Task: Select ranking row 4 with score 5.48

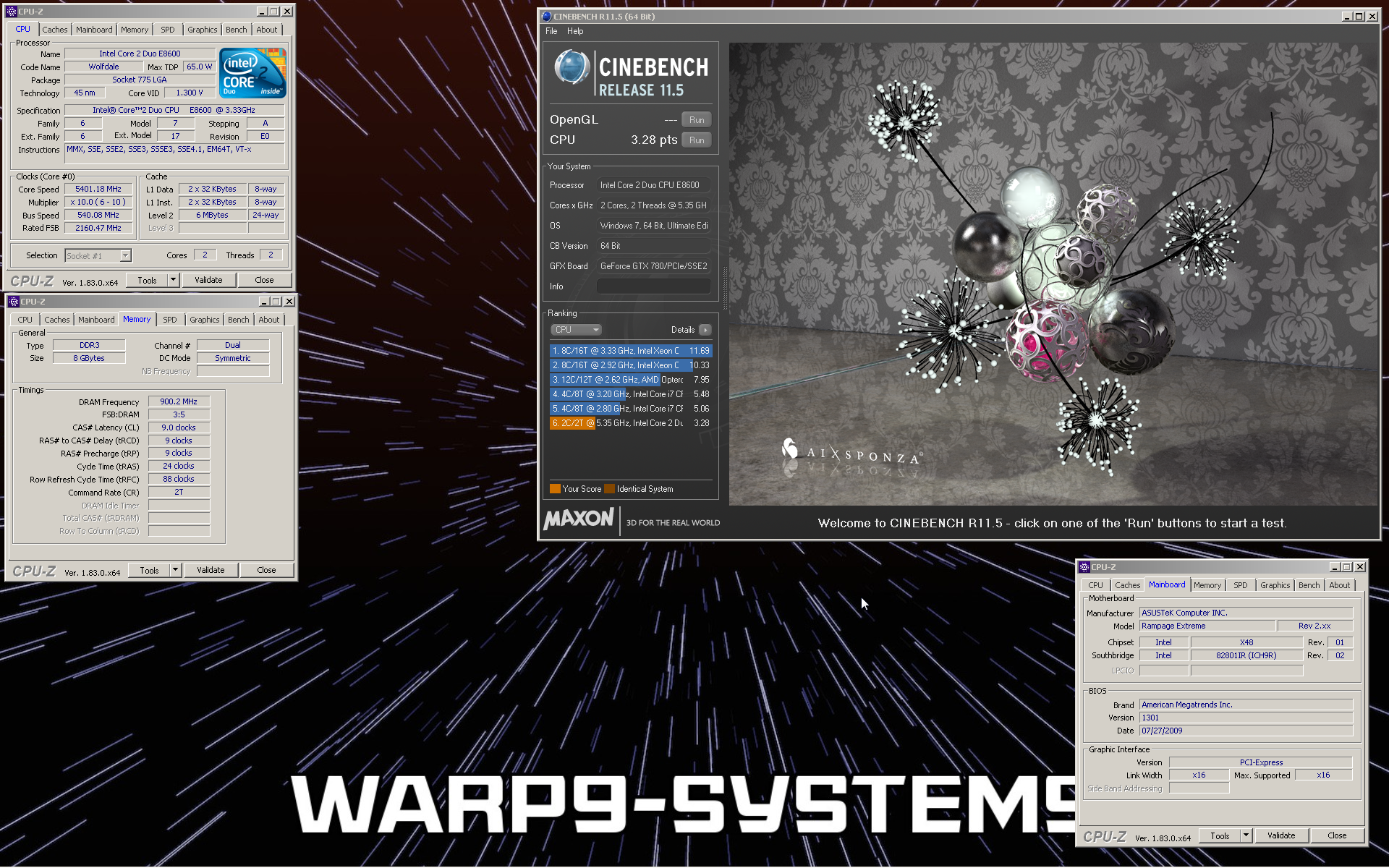Action: (x=631, y=394)
